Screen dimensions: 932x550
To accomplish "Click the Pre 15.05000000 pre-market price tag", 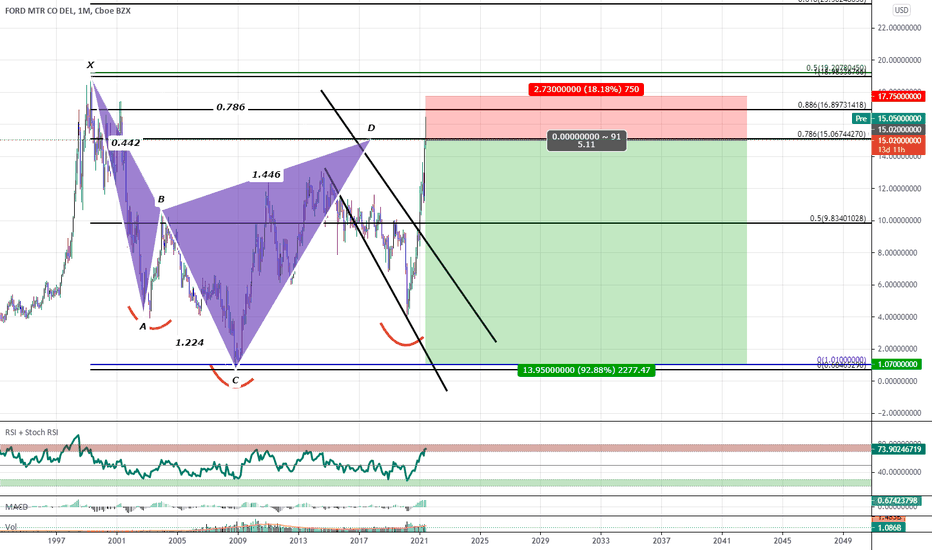I will coord(889,118).
